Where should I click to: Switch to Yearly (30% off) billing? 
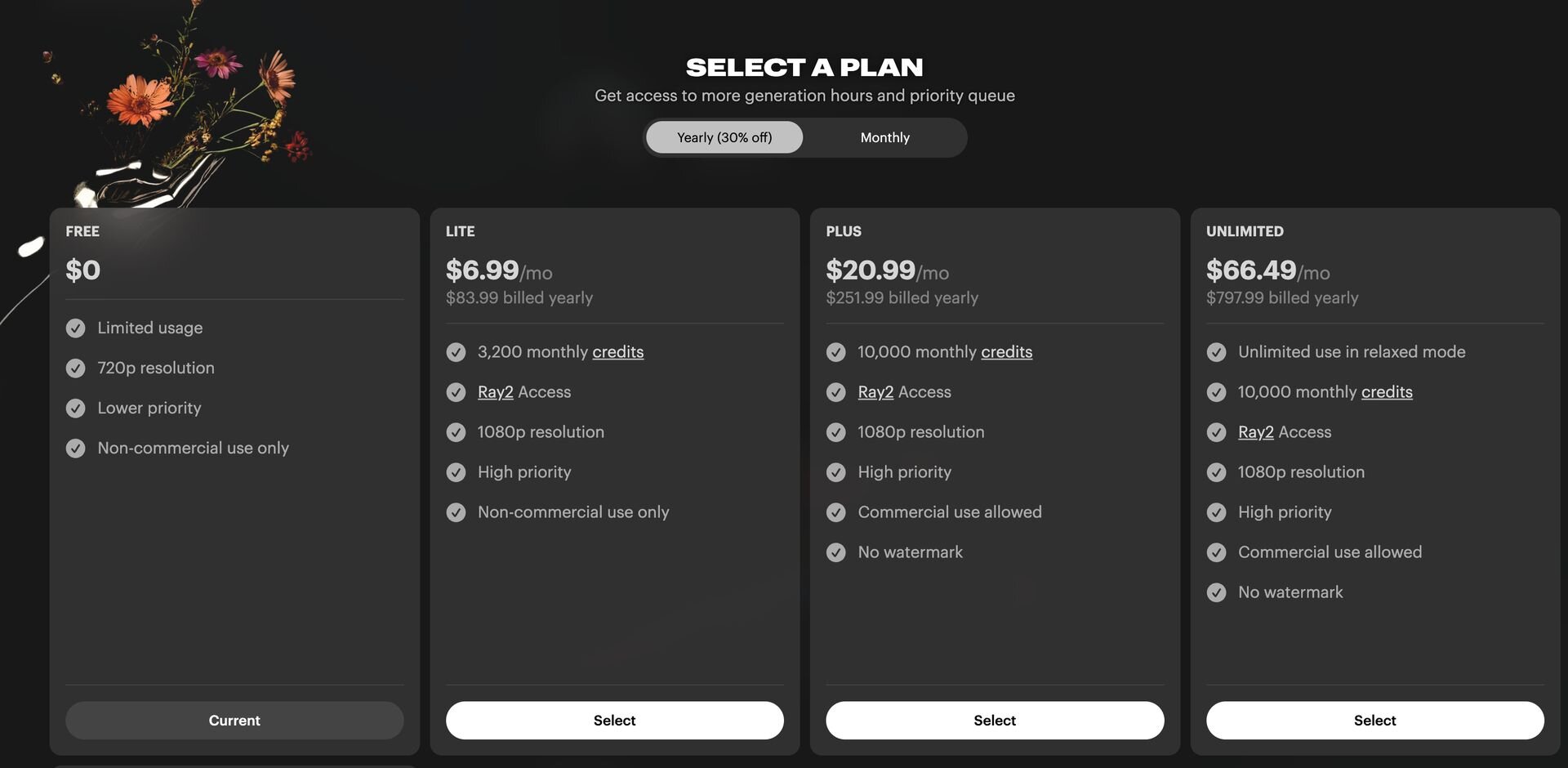724,137
